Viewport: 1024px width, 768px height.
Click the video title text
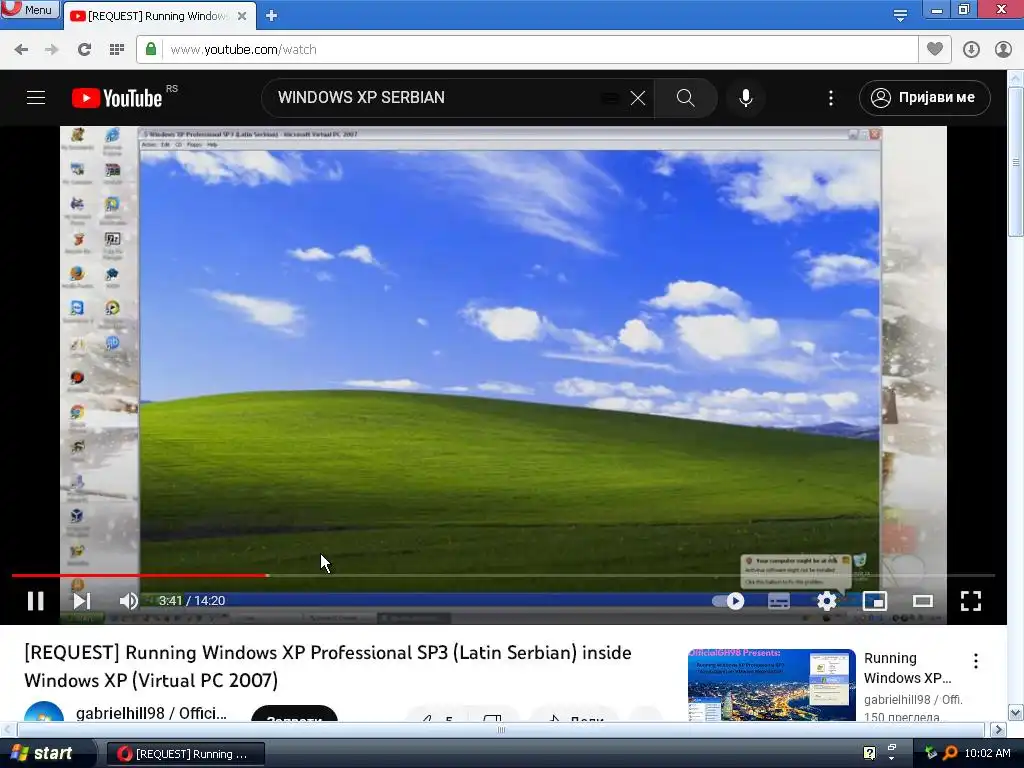(328, 666)
